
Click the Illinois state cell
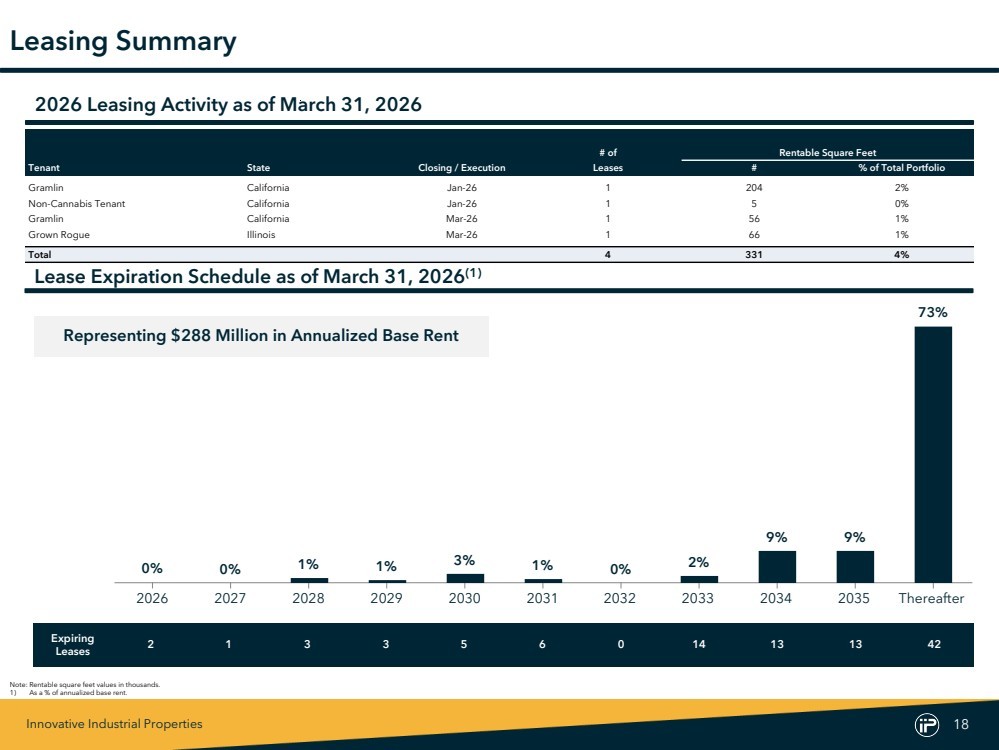261,234
